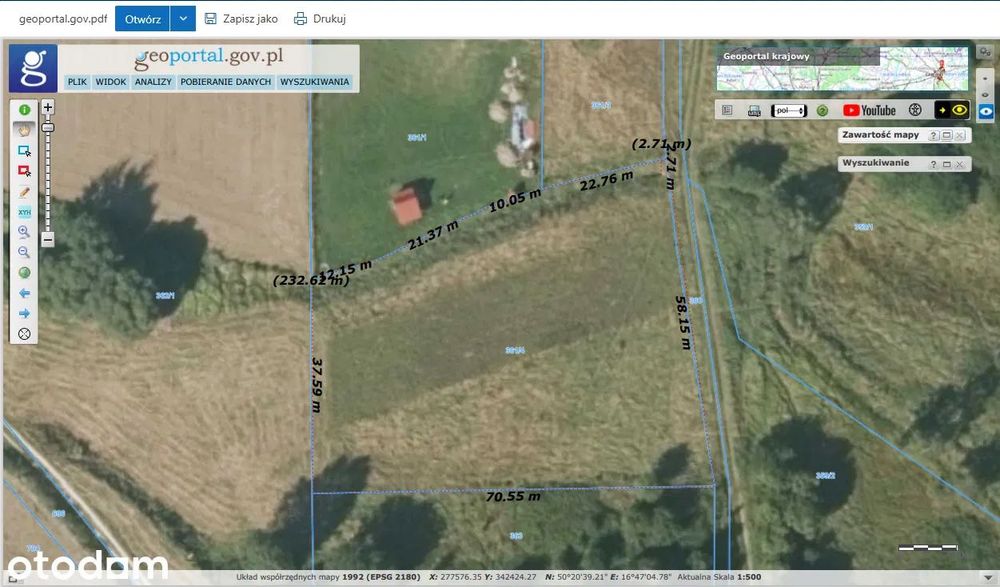Click Drukuj to print
The width and height of the screenshot is (1000, 587).
[x=320, y=19]
